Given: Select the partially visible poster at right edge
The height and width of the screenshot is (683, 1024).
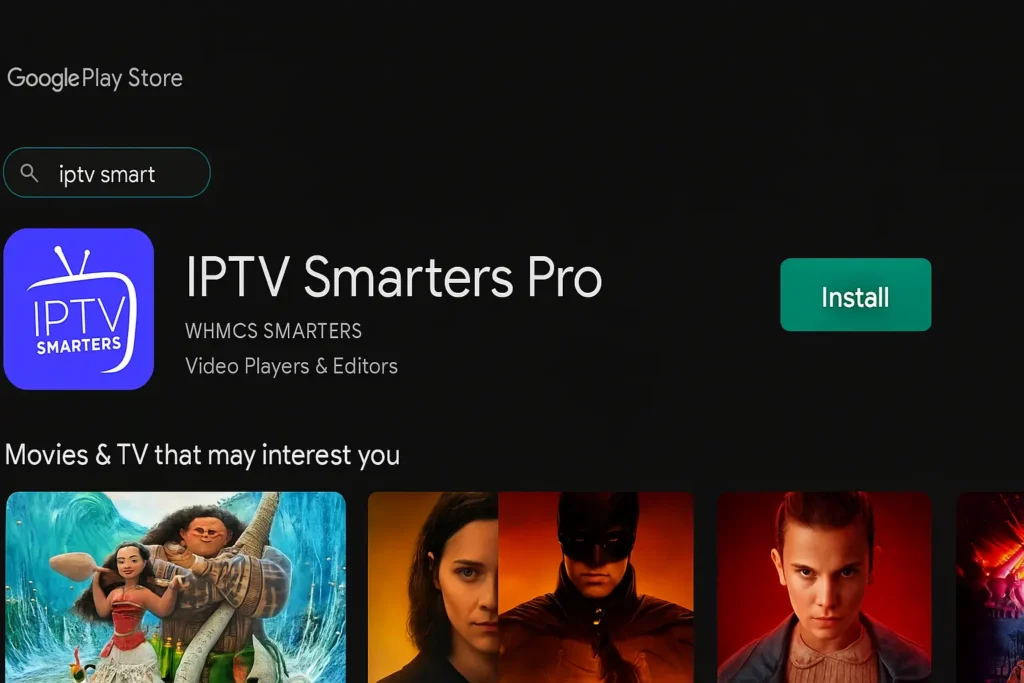Looking at the screenshot, I should click(990, 587).
